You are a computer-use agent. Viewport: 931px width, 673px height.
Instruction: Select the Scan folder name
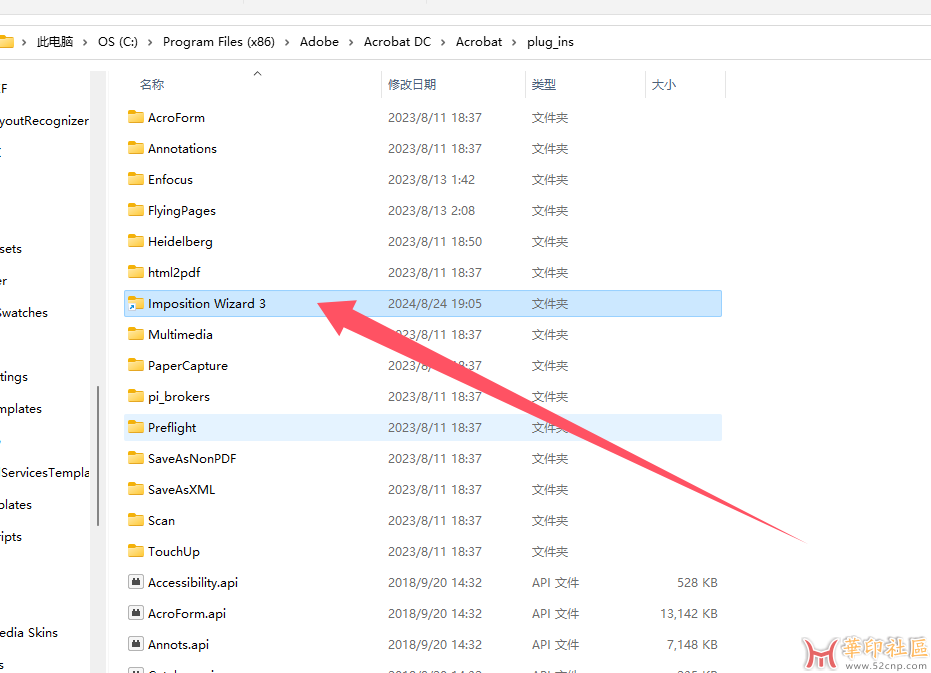tap(161, 520)
